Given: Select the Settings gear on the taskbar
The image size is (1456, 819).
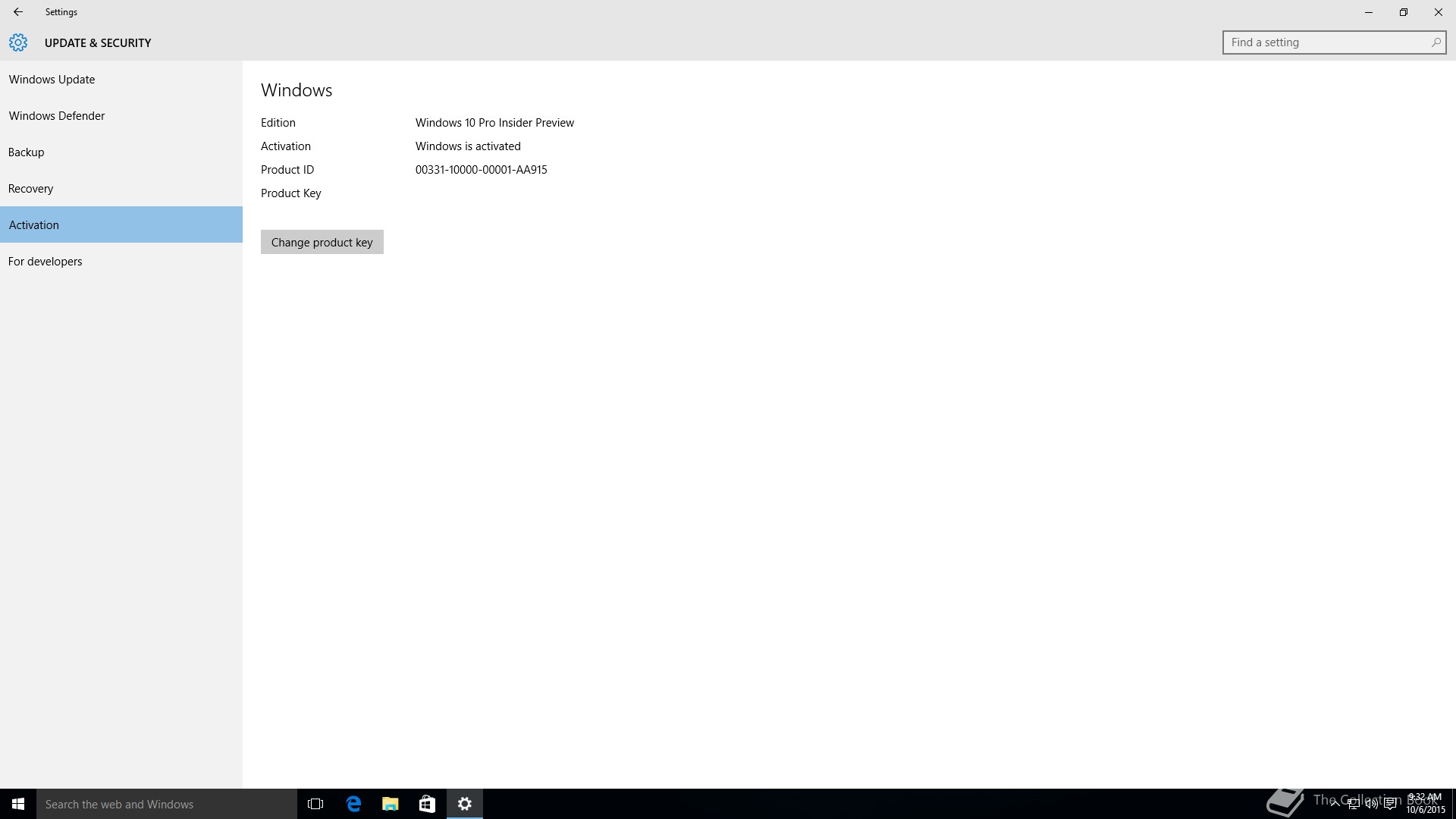Looking at the screenshot, I should pos(465,804).
